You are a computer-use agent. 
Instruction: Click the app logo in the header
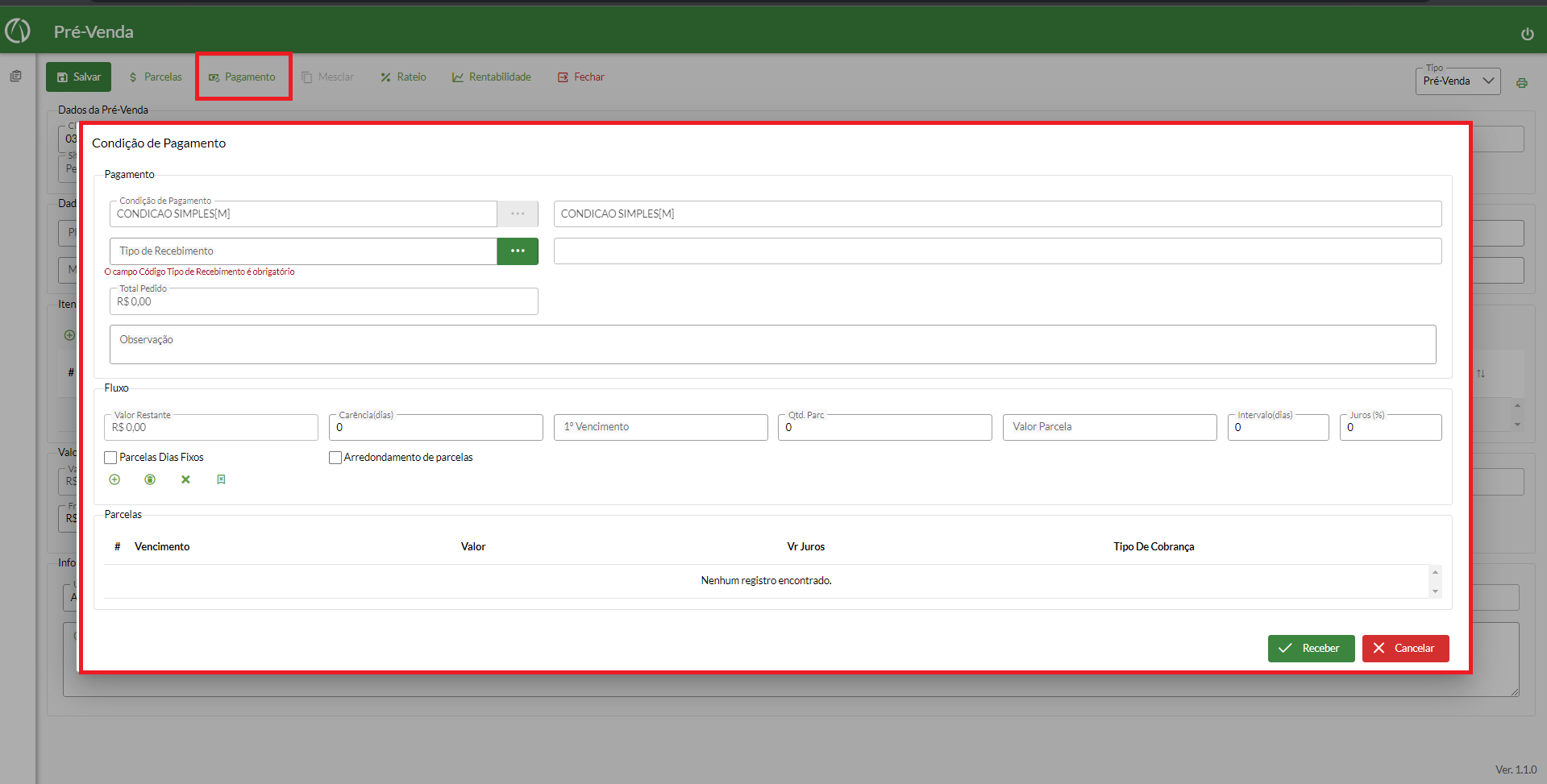pyautogui.click(x=18, y=31)
